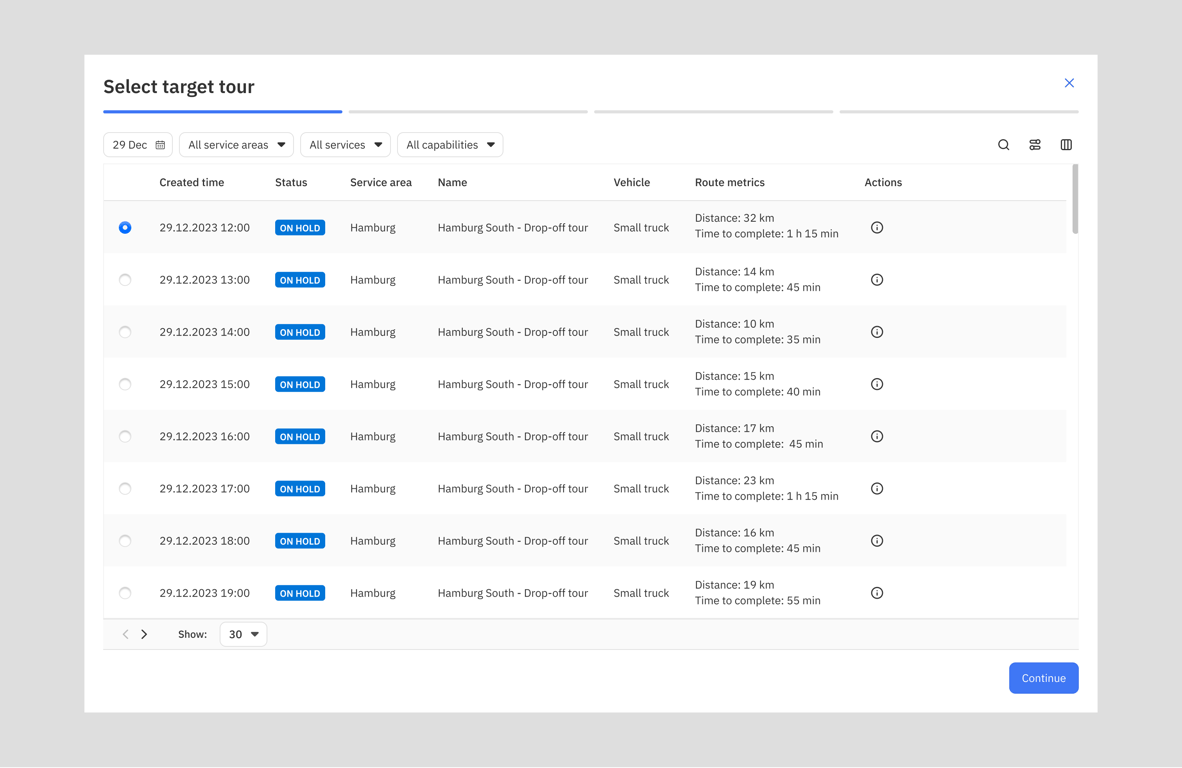Click 'Distance: 14 km' route metrics
Viewport: 1182px width, 768px height.
click(734, 271)
